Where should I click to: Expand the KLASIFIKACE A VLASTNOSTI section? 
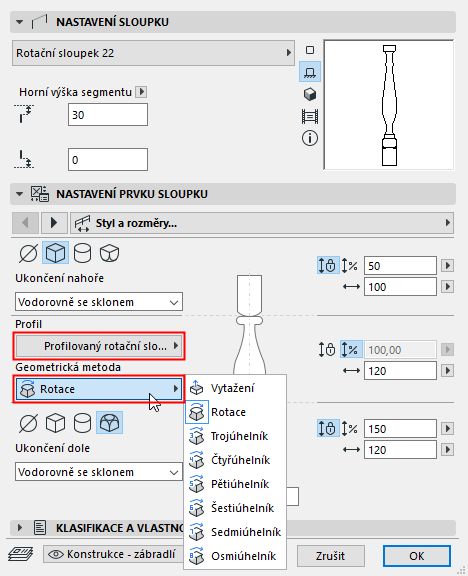click(19, 528)
